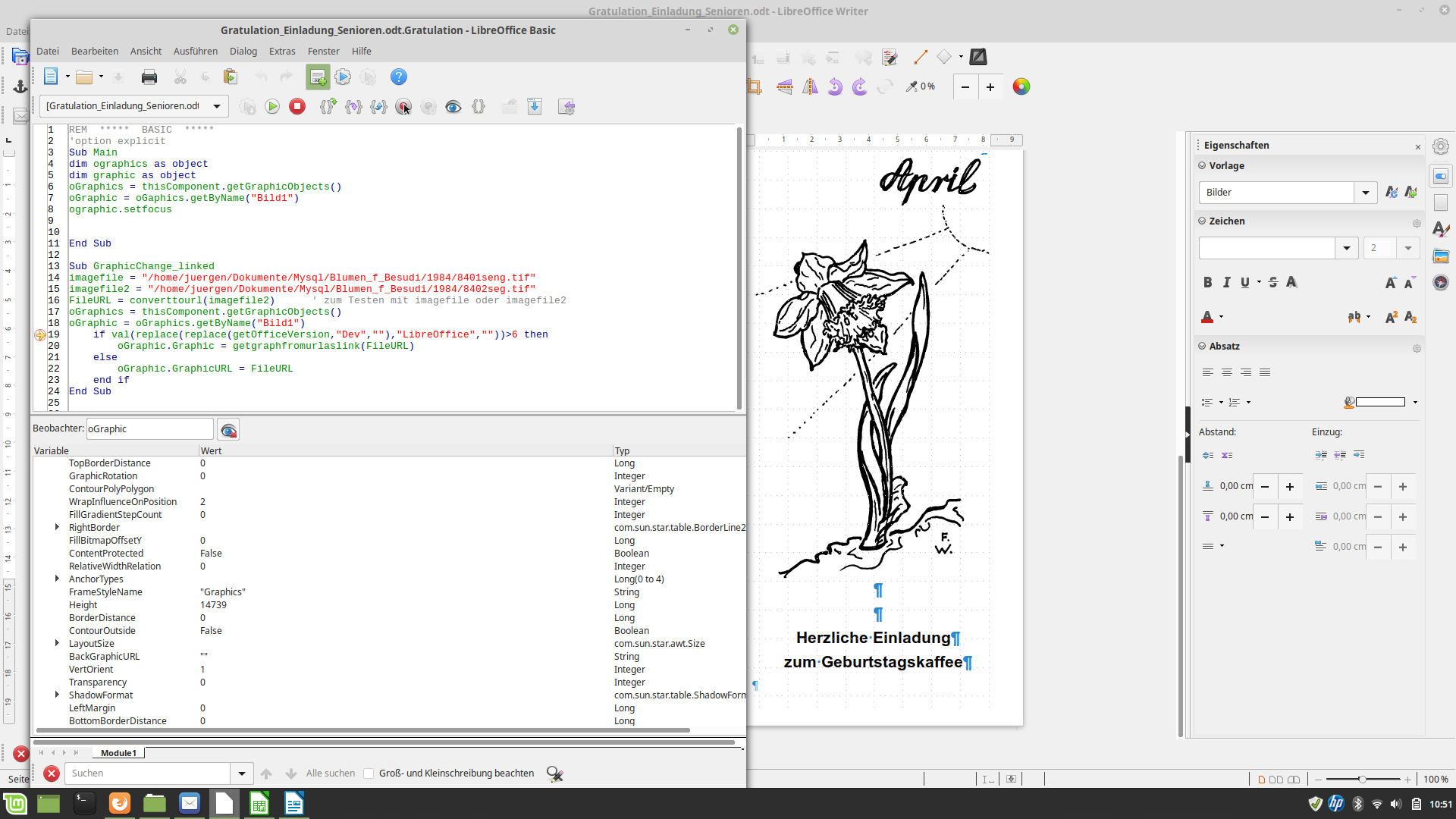Click the Increase font size icon
The width and height of the screenshot is (1456, 819).
point(1391,283)
